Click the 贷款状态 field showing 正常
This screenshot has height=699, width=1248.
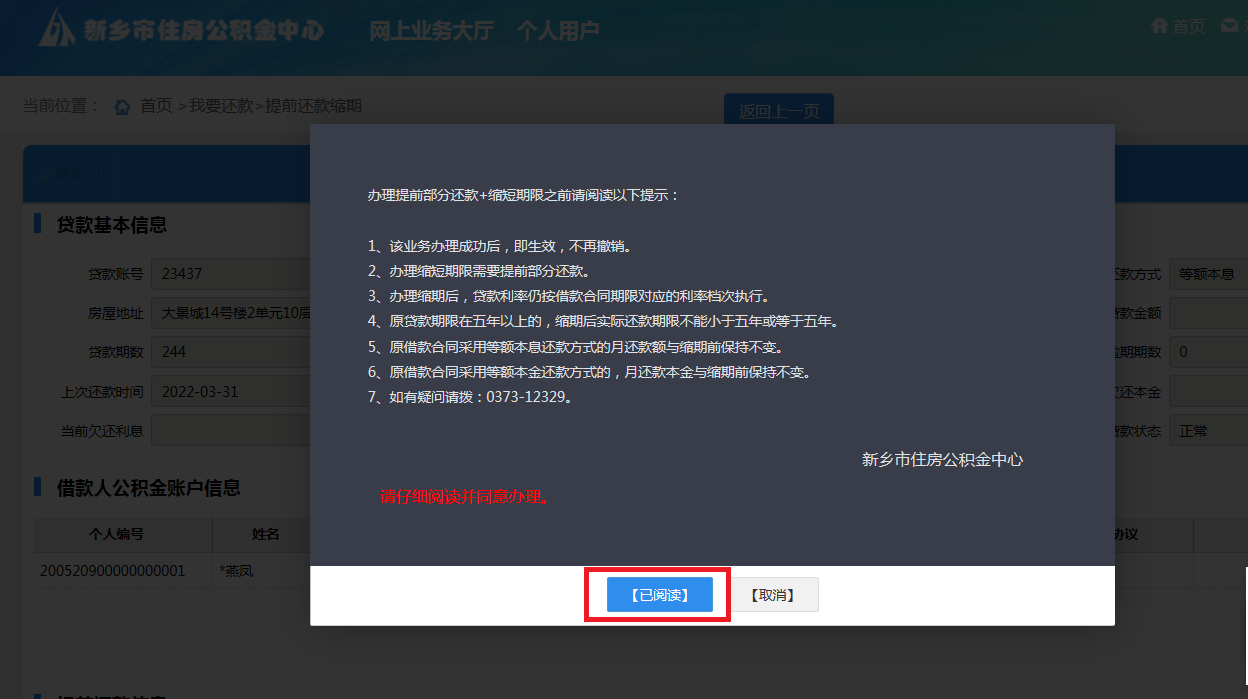(x=1208, y=431)
